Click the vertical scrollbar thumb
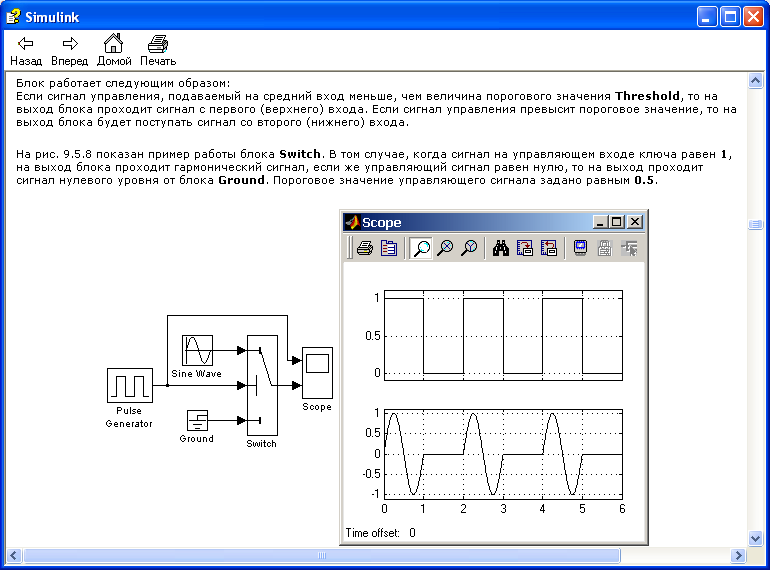770x570 pixels. click(756, 224)
